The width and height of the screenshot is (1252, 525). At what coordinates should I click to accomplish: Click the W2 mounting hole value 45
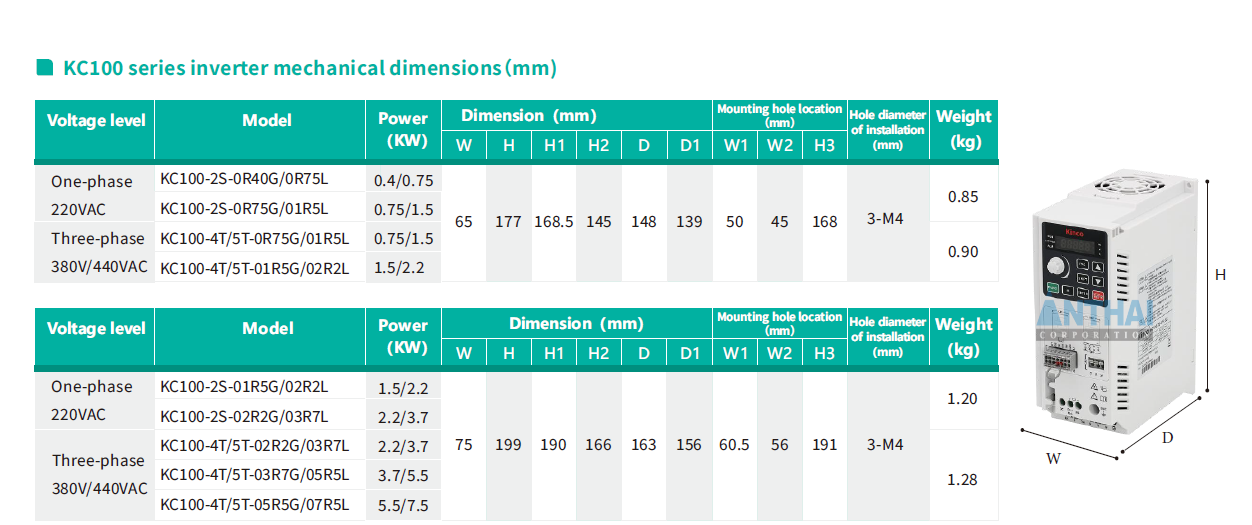tap(780, 222)
